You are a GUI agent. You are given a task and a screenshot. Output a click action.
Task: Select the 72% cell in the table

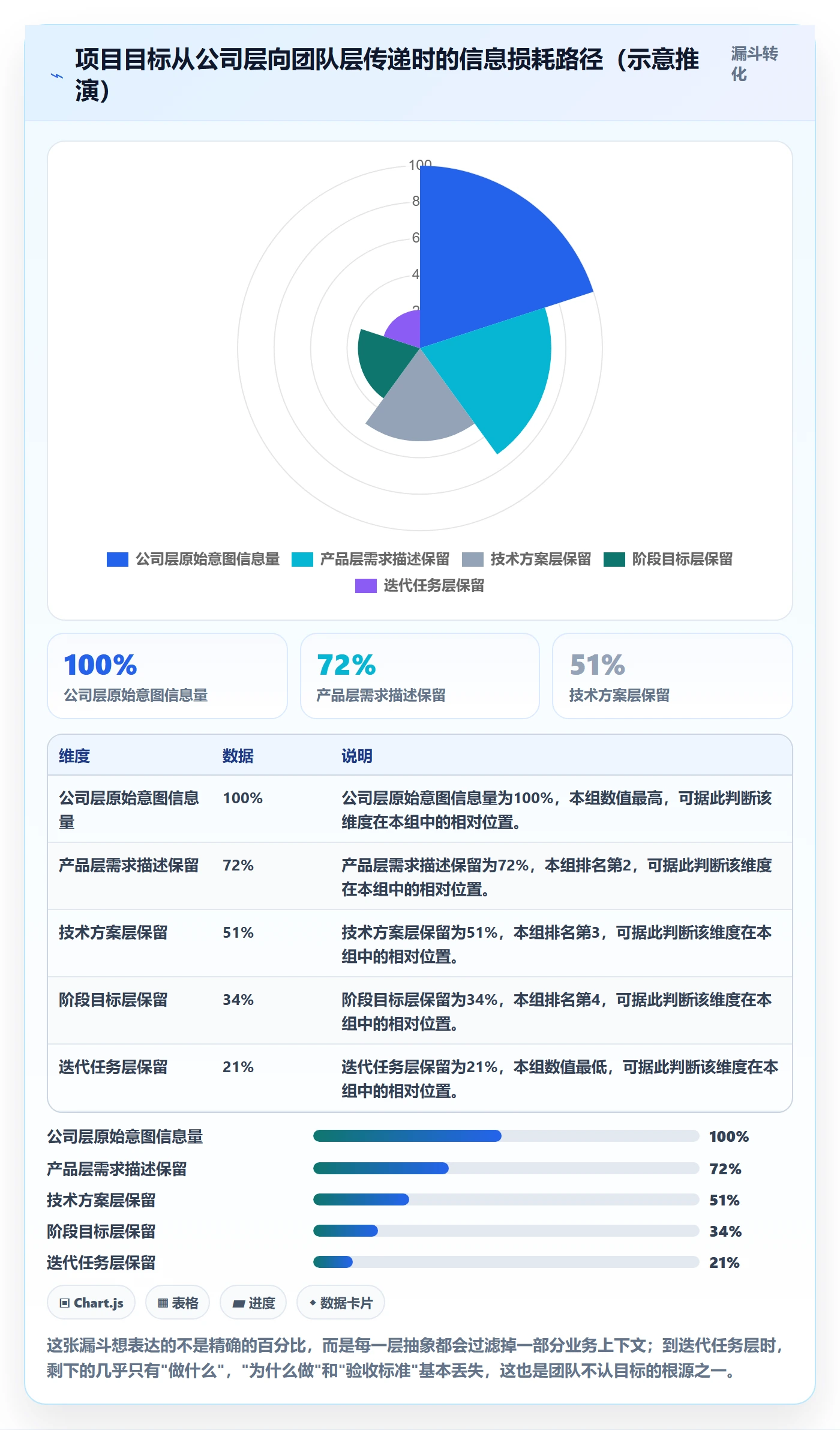[238, 865]
